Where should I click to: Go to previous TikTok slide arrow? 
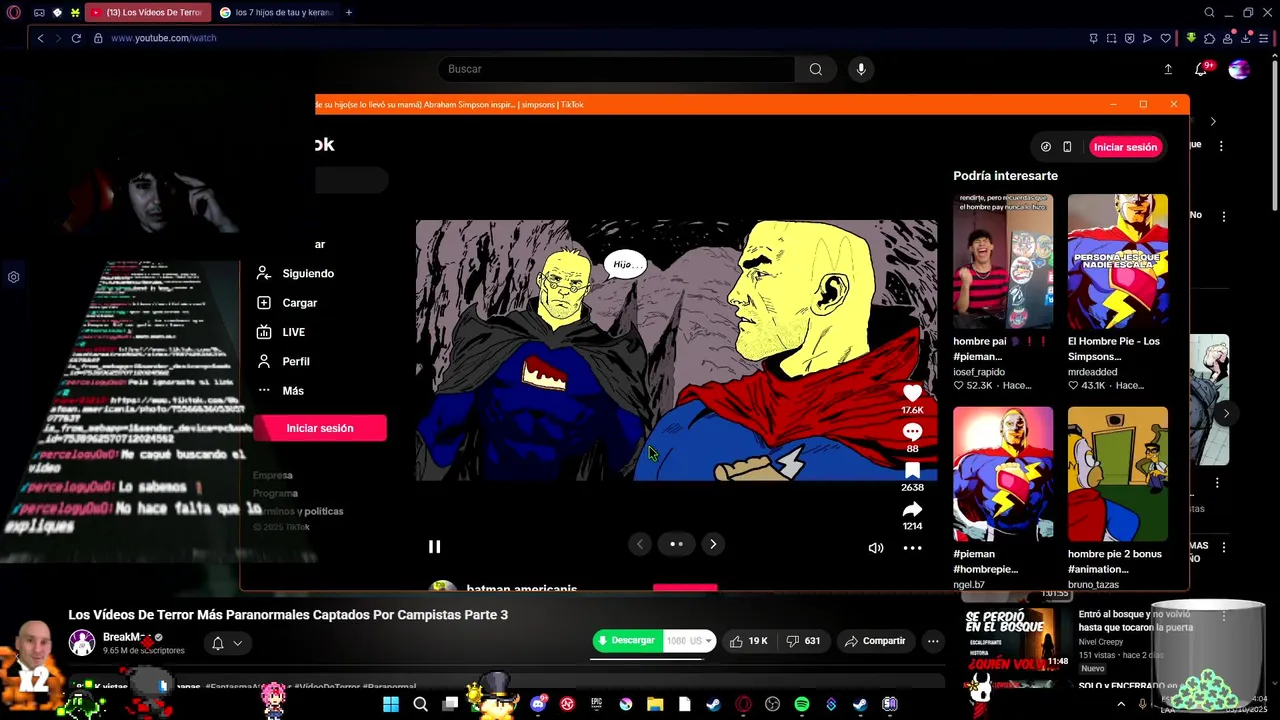pyautogui.click(x=640, y=544)
